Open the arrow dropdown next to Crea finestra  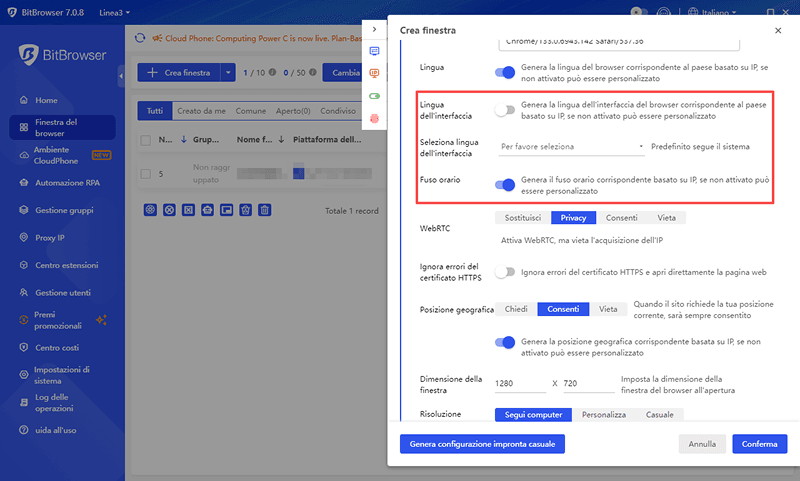click(228, 72)
